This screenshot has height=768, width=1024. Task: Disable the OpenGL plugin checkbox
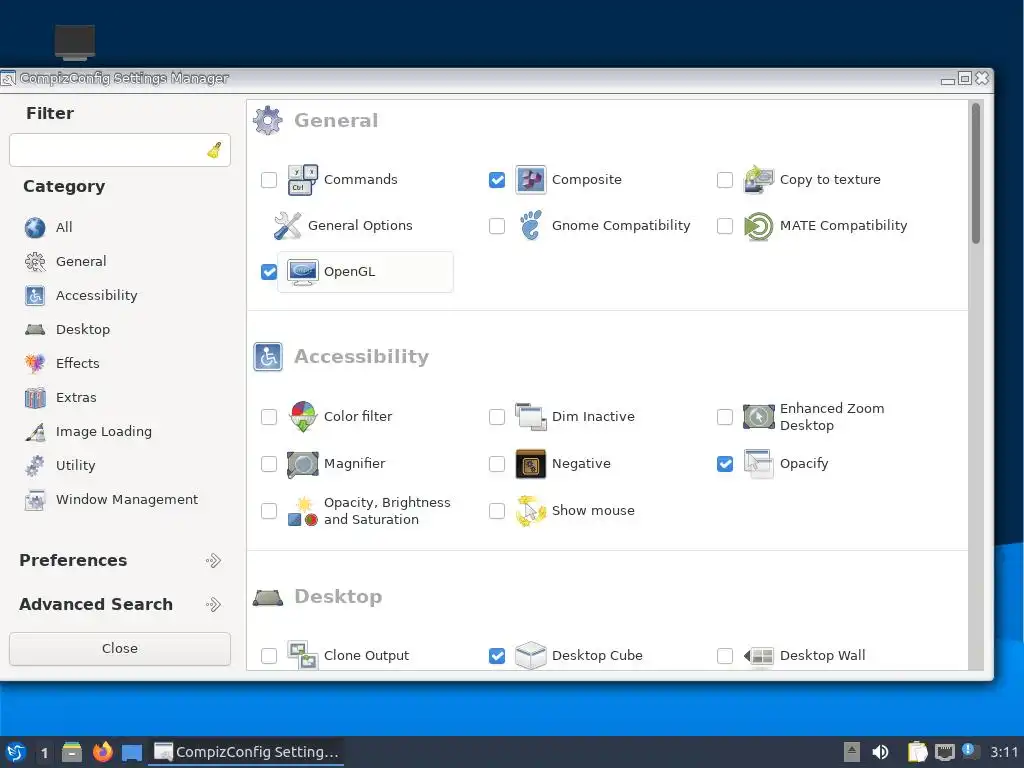[x=269, y=272]
